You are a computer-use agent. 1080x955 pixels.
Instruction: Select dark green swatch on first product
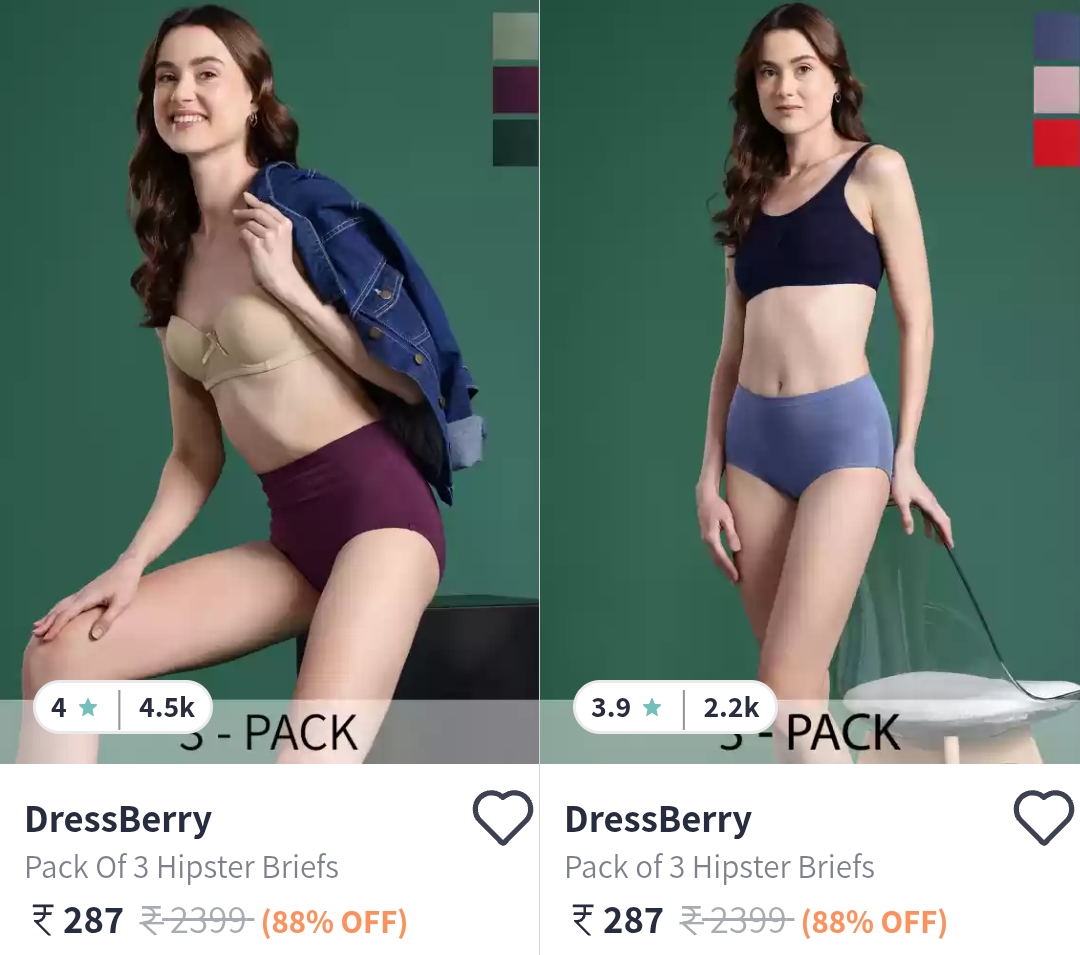coord(515,143)
